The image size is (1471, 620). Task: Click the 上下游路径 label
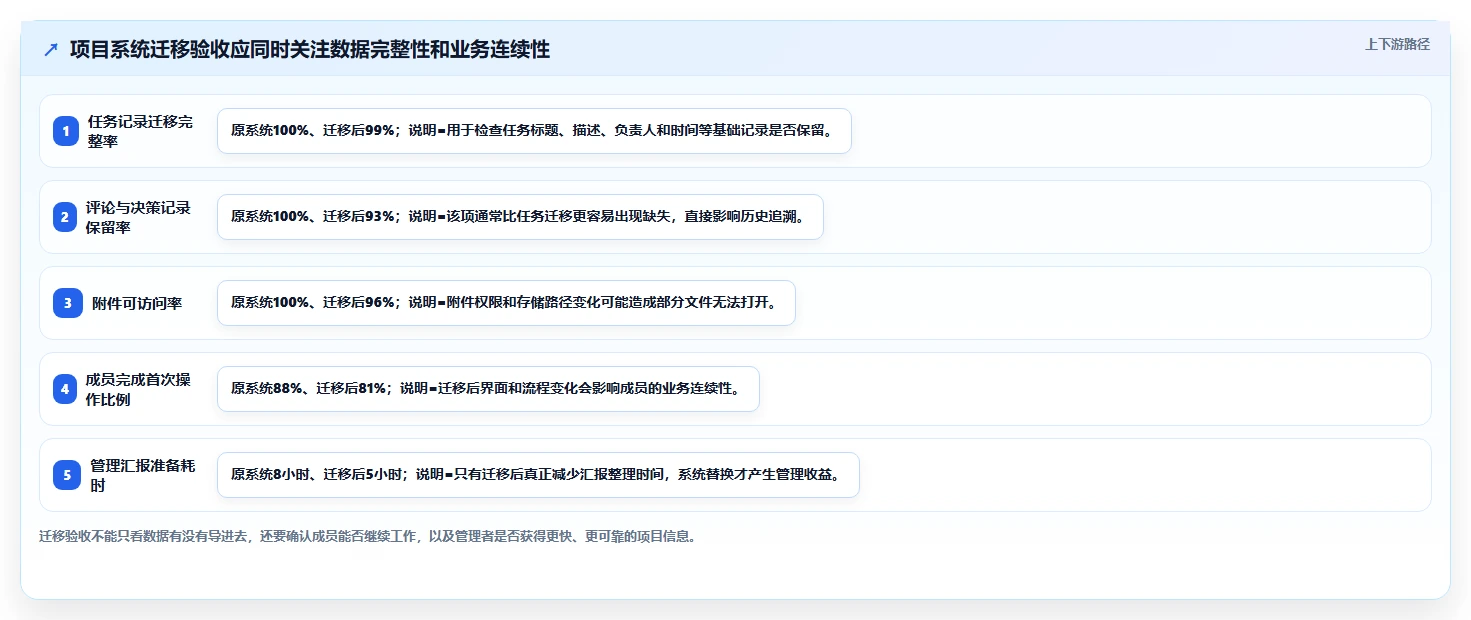click(1397, 44)
